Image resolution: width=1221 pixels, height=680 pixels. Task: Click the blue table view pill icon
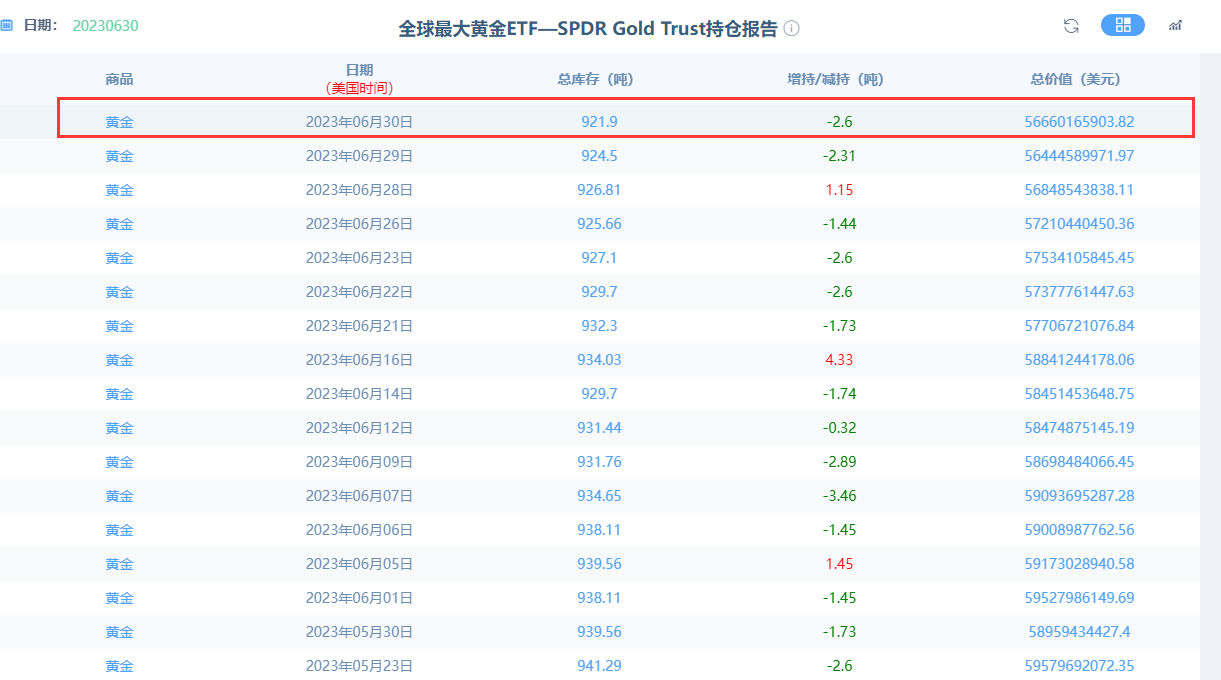coord(1122,25)
